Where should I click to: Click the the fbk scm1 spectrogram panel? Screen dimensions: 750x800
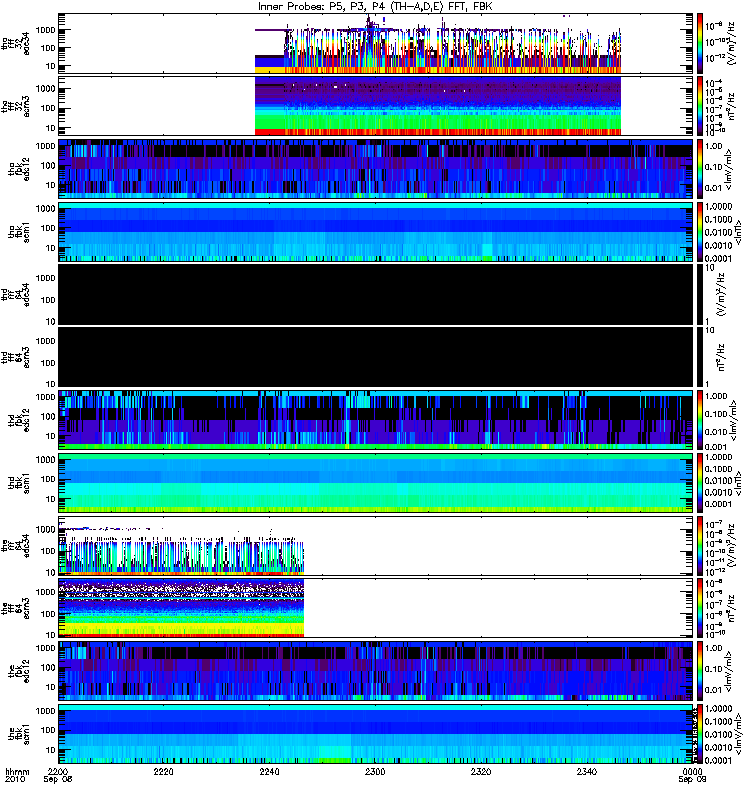[376, 734]
